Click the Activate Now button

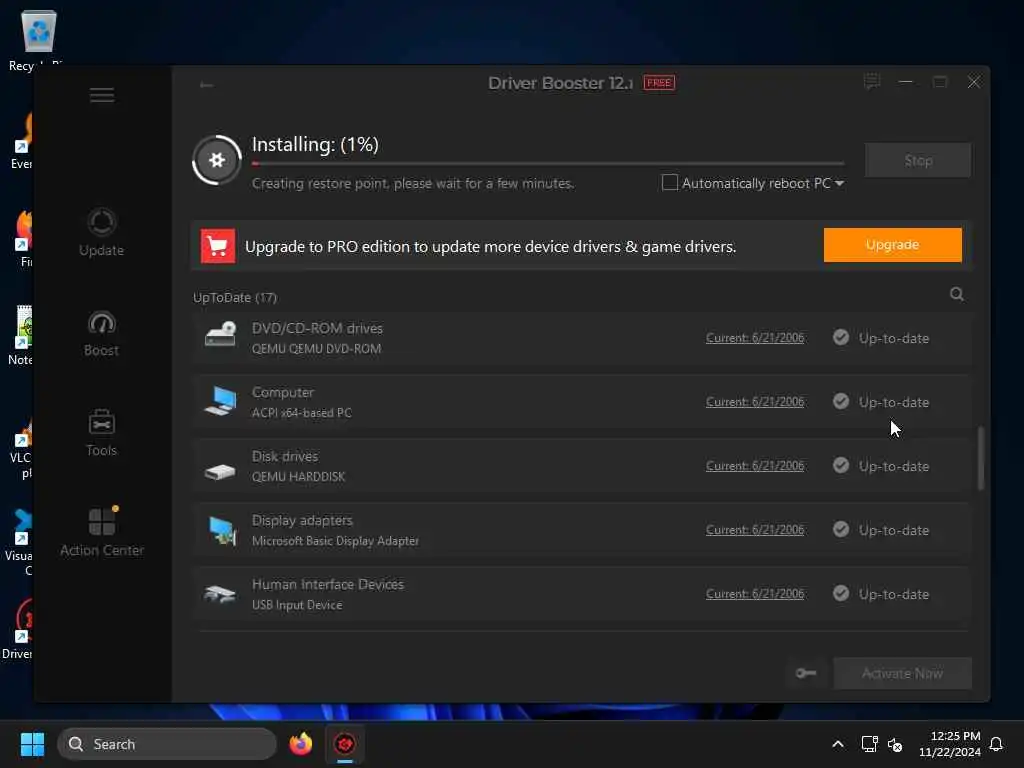pos(902,673)
